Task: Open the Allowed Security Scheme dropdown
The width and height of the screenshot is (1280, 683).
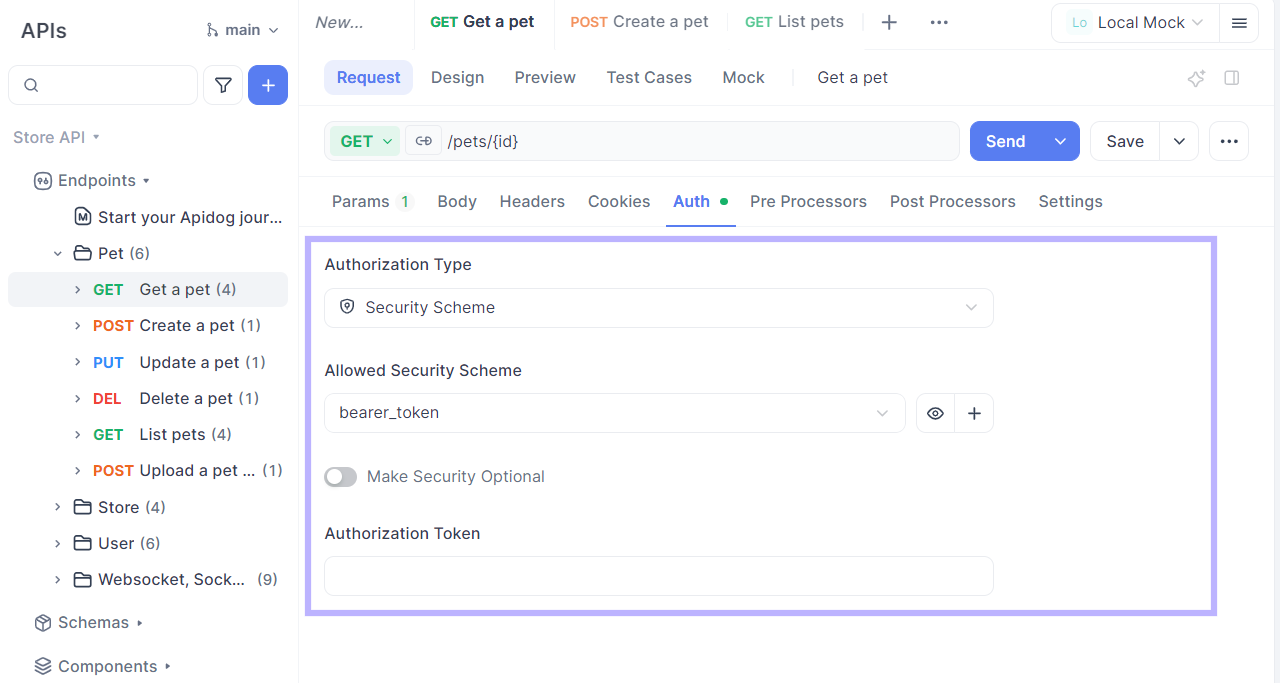Action: tap(615, 413)
